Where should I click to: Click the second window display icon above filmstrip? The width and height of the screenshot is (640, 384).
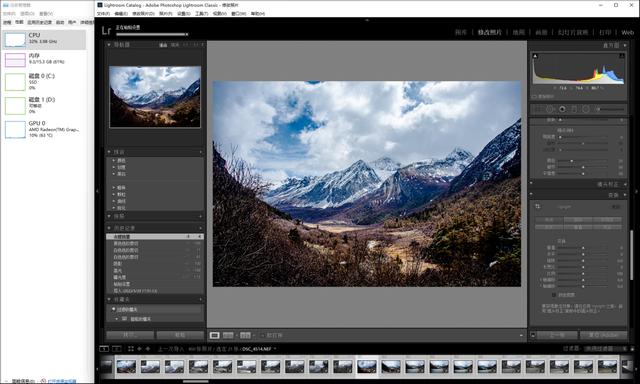click(117, 348)
